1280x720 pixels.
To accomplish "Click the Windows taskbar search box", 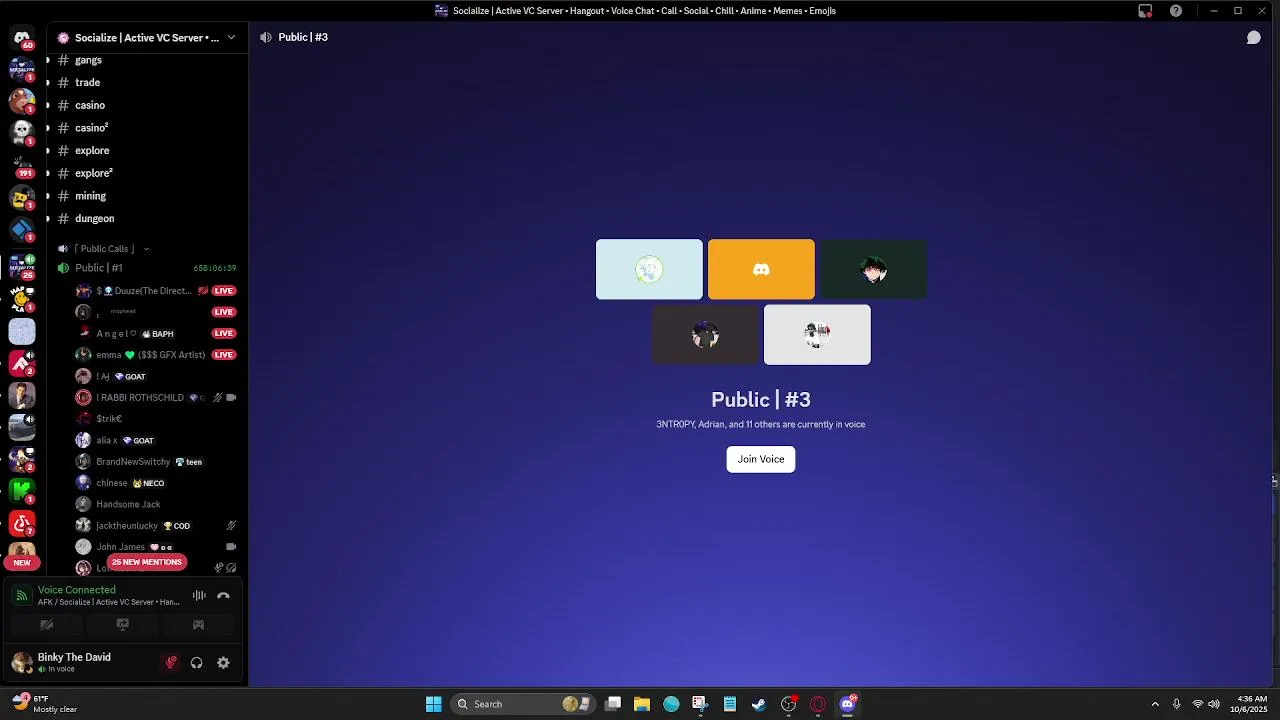I will [x=523, y=704].
